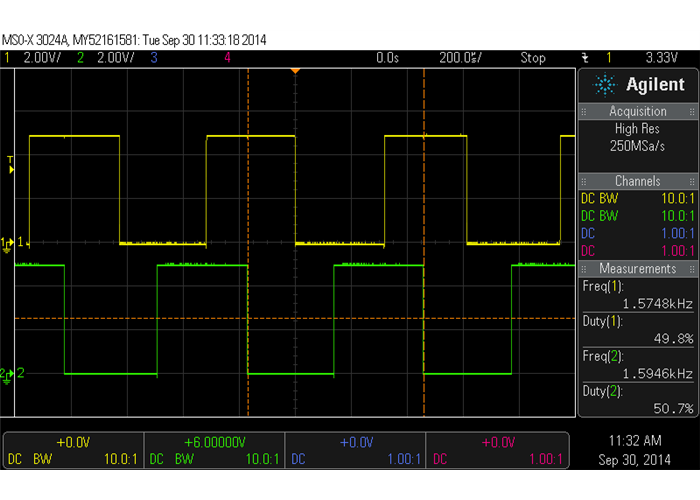Image resolution: width=700 pixels, height=500 pixels.
Task: Toggle channel 4 in the top bar
Action: 228,58
